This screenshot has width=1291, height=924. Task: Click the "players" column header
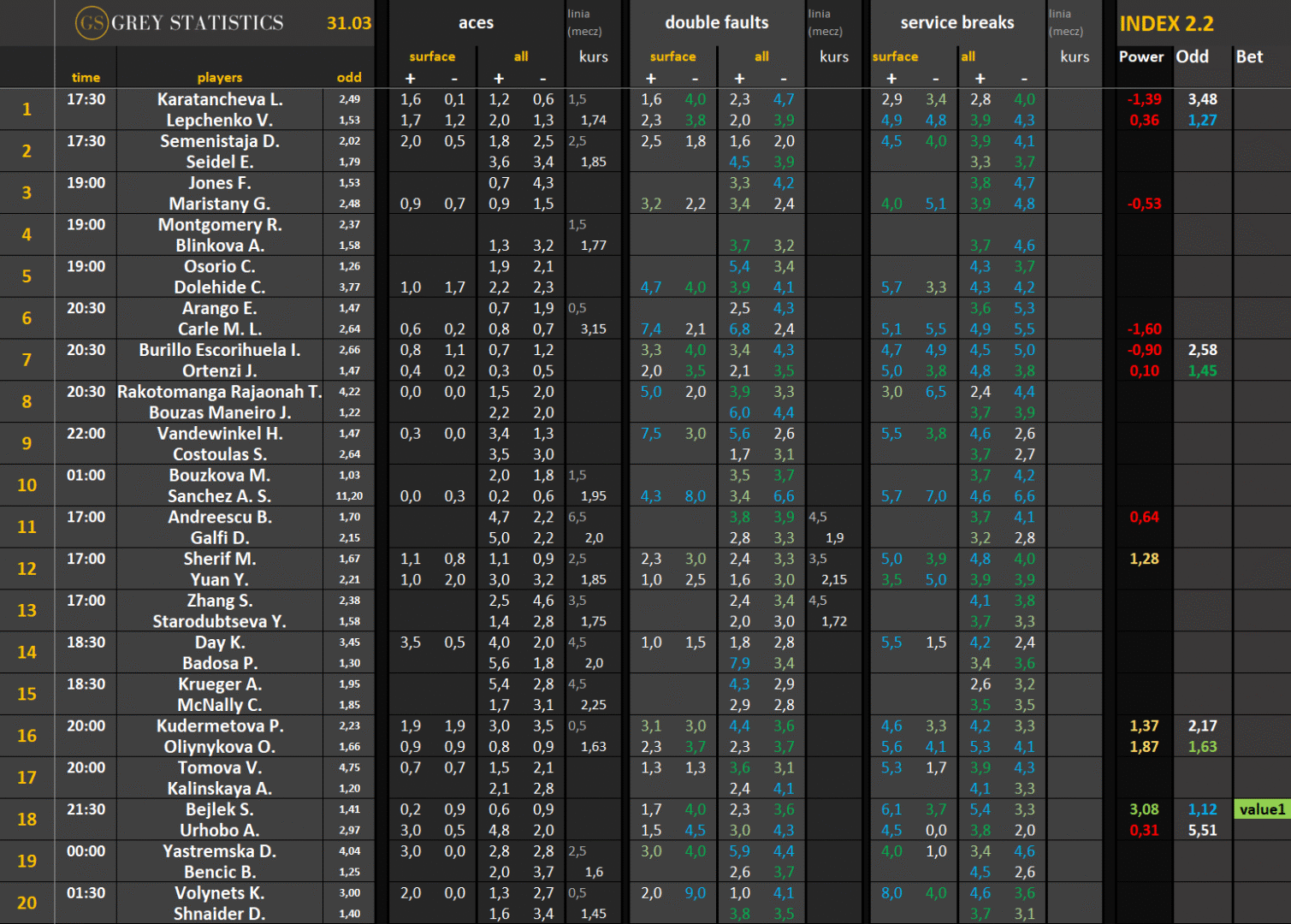[220, 78]
